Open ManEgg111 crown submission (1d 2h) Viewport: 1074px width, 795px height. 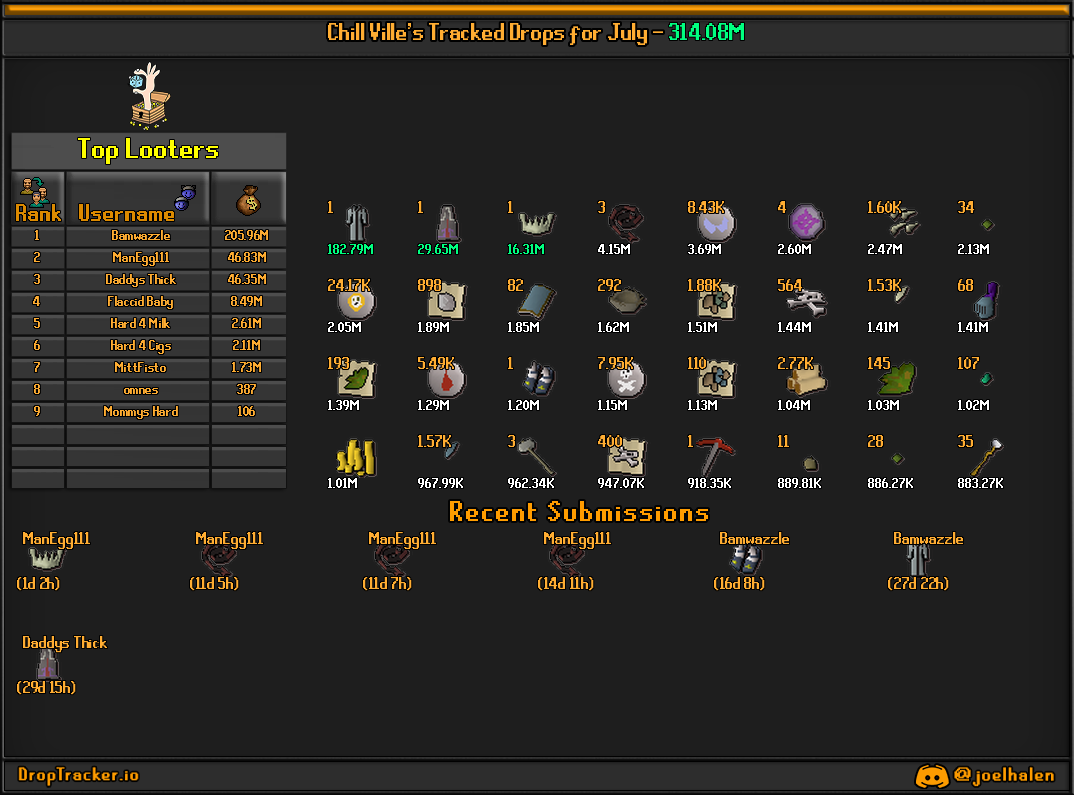point(47,560)
